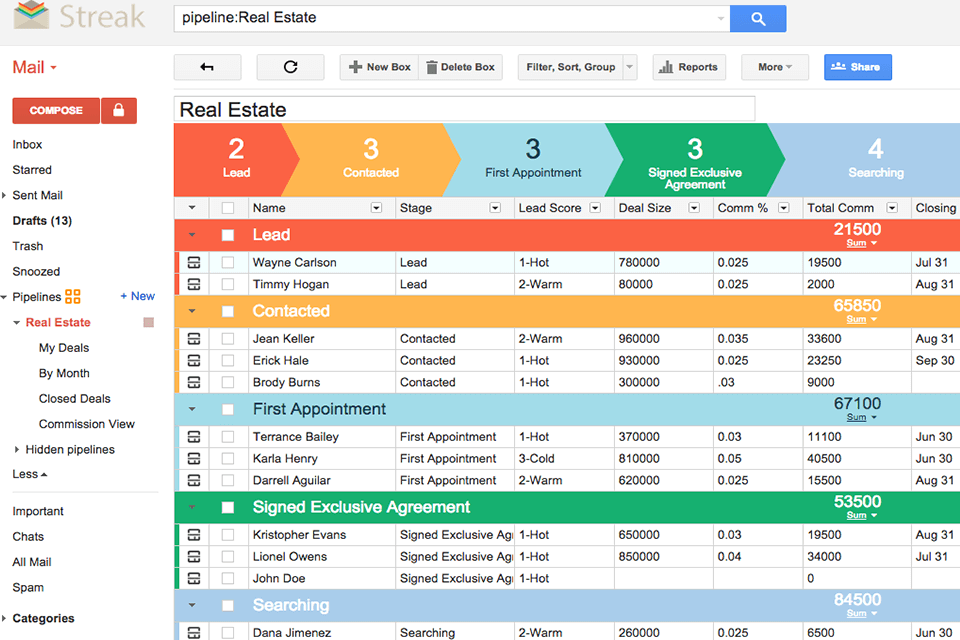Select the First Appointment stage arrow
960x640 pixels.
point(533,160)
